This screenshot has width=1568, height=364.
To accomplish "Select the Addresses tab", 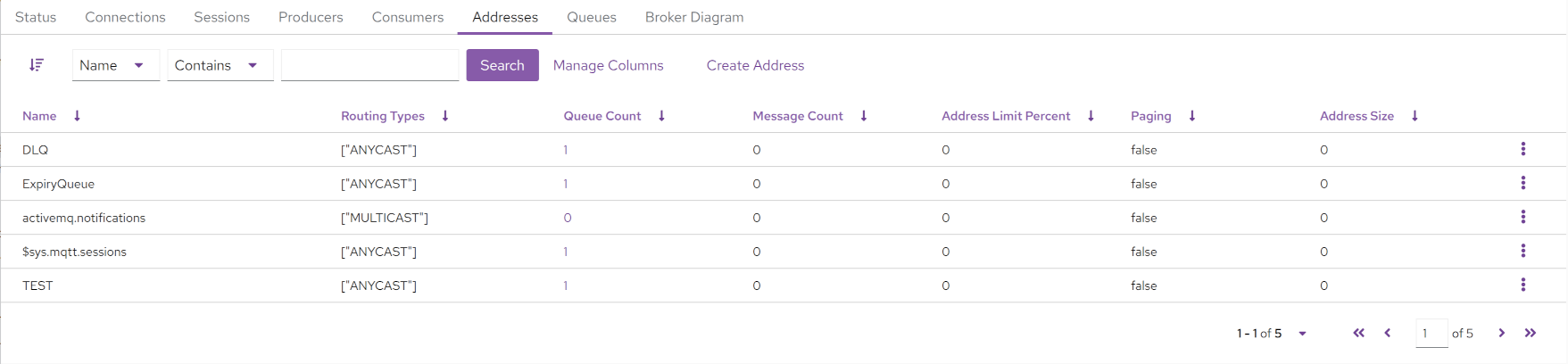I will pos(505,17).
